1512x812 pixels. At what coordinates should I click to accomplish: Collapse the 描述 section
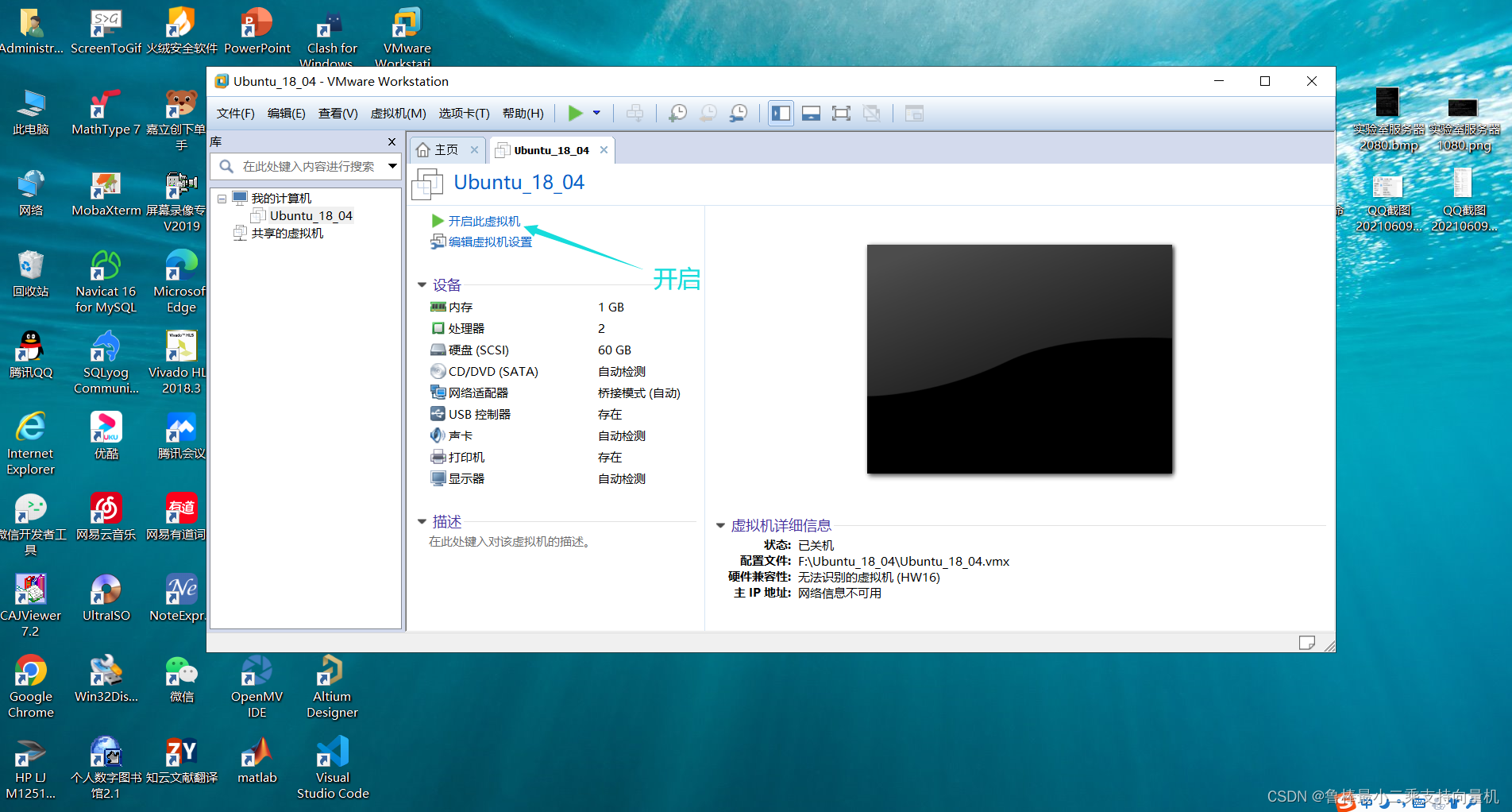point(422,521)
